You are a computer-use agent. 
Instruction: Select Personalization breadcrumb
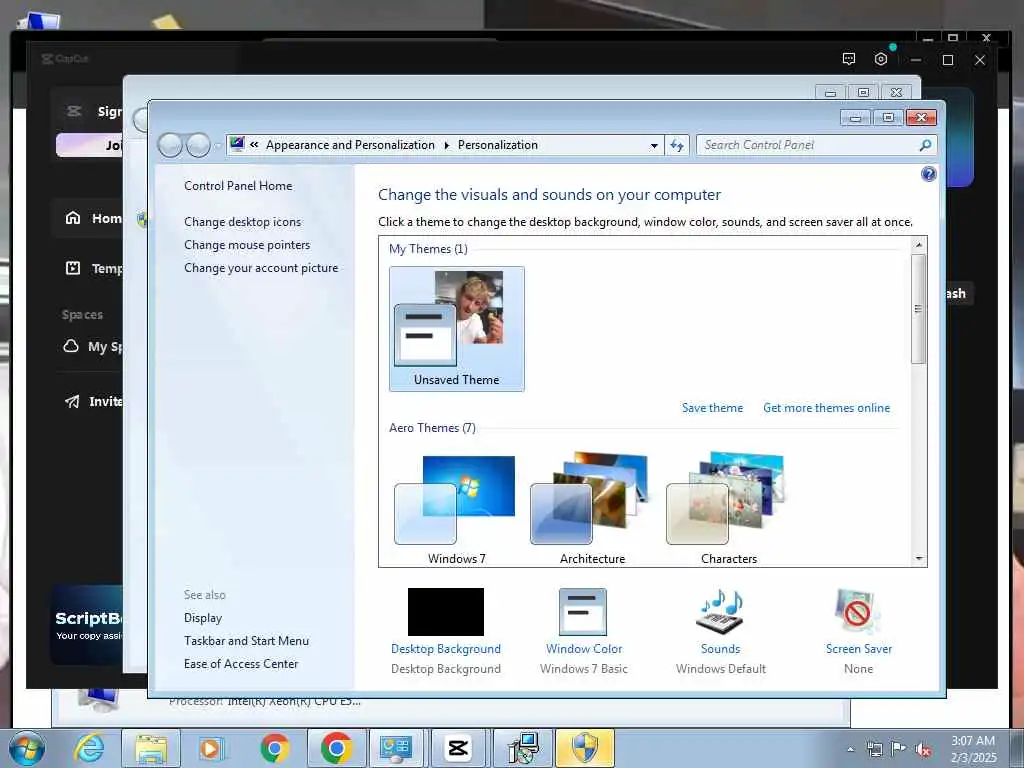coord(498,145)
